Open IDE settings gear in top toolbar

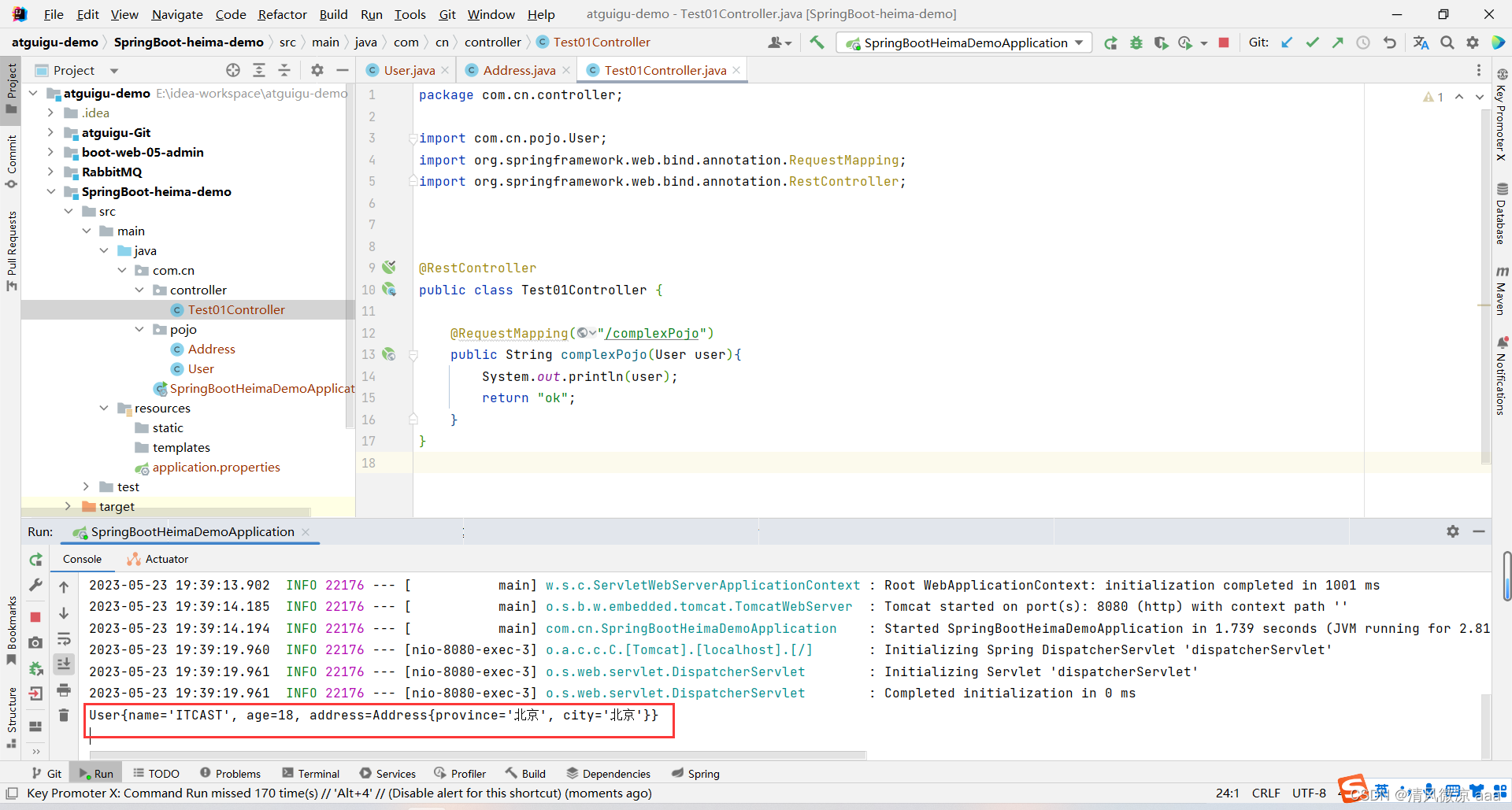(x=1473, y=43)
